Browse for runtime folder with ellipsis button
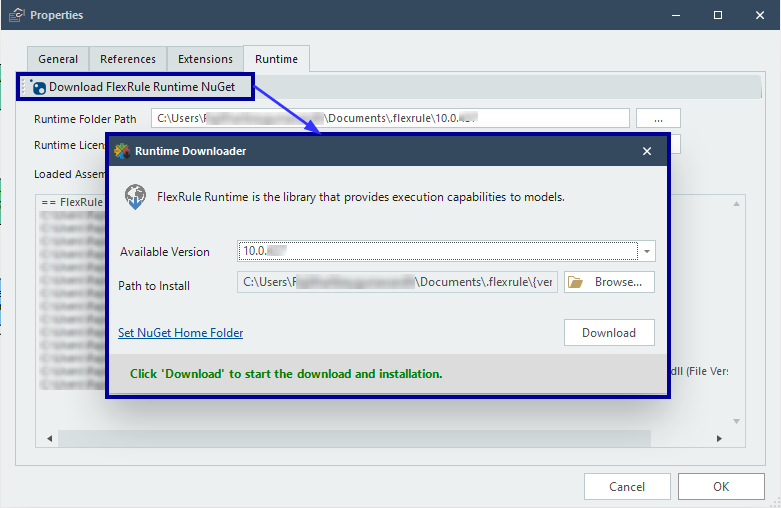The width and height of the screenshot is (781, 508). (x=658, y=119)
